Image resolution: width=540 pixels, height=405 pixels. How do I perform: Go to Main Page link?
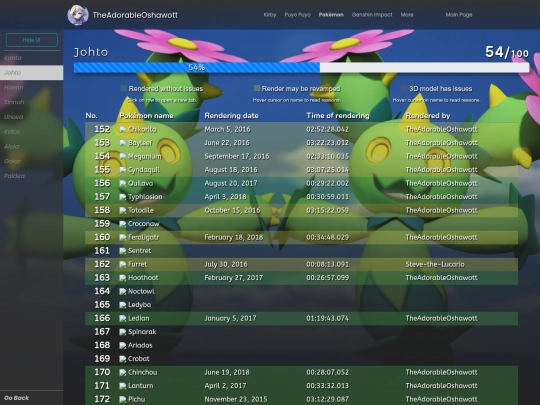(459, 15)
